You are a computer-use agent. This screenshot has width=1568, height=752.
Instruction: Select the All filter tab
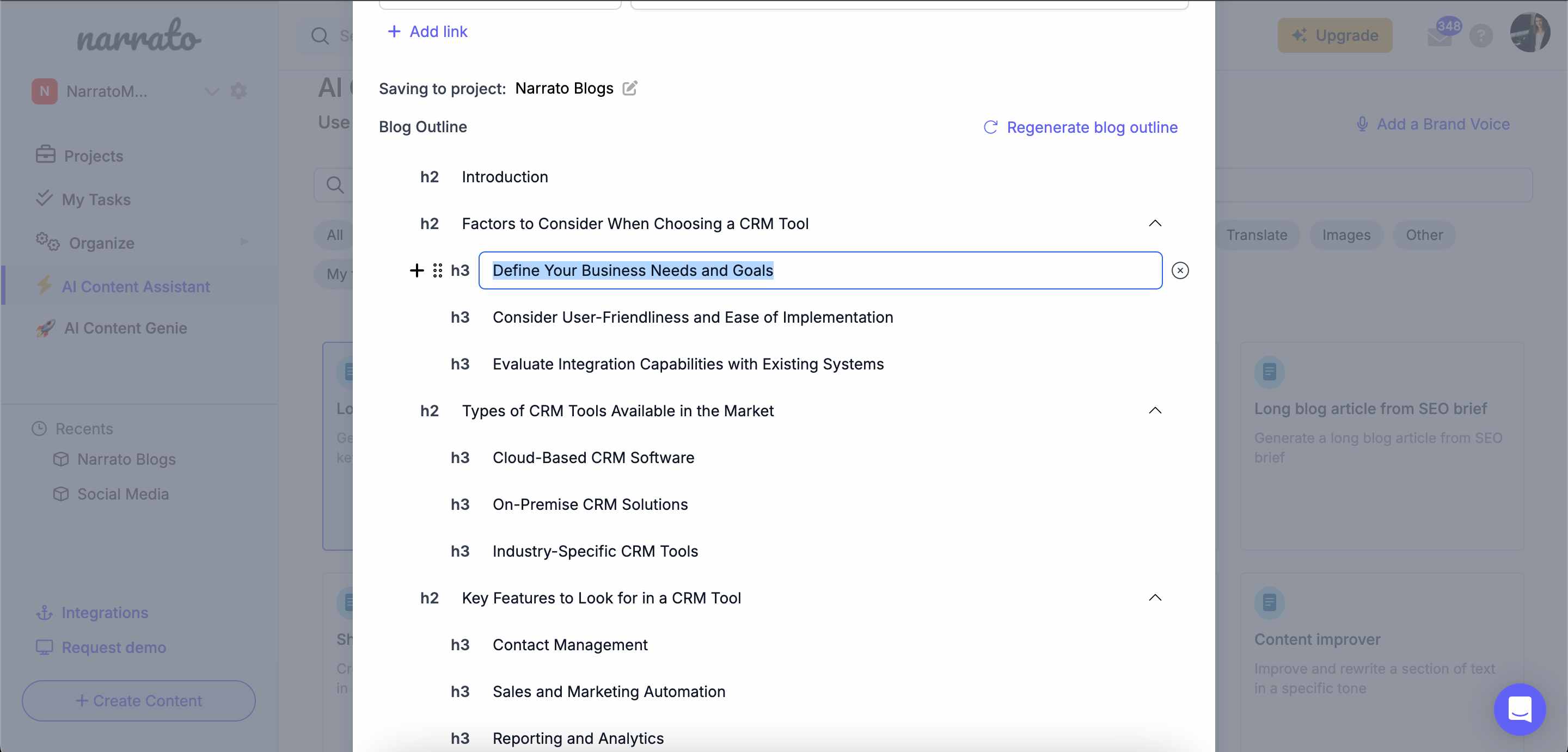(335, 235)
